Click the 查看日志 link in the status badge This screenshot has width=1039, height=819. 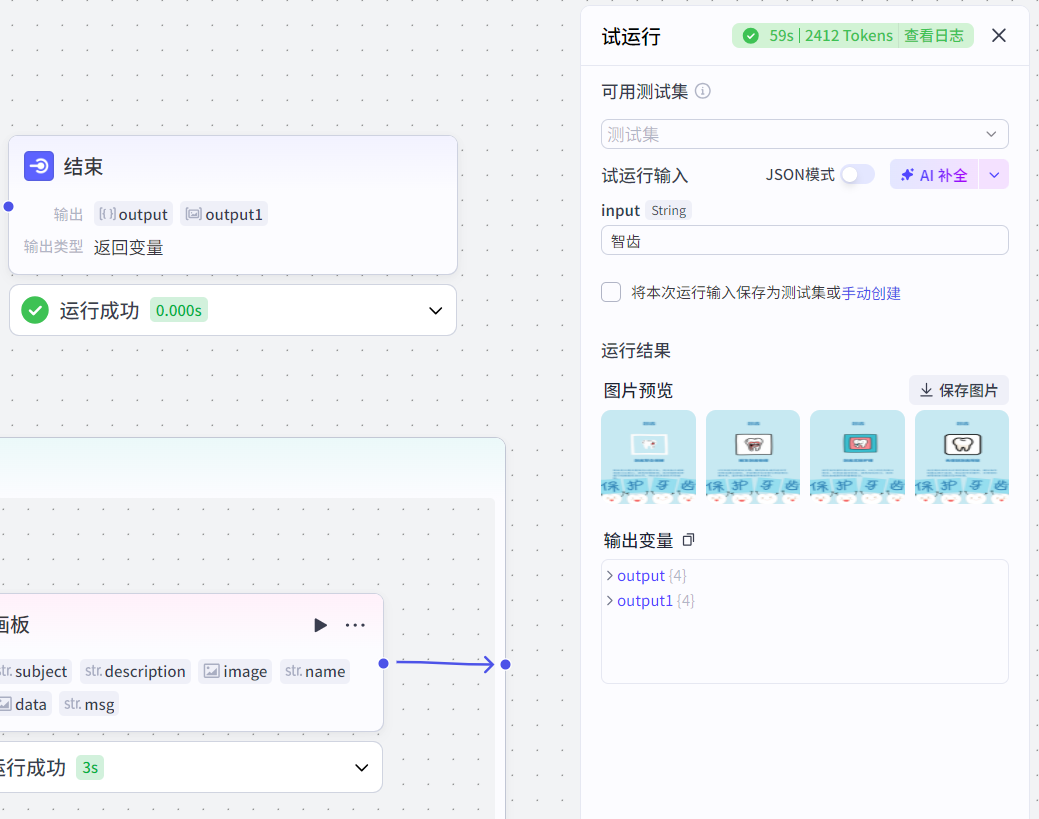[x=935, y=35]
